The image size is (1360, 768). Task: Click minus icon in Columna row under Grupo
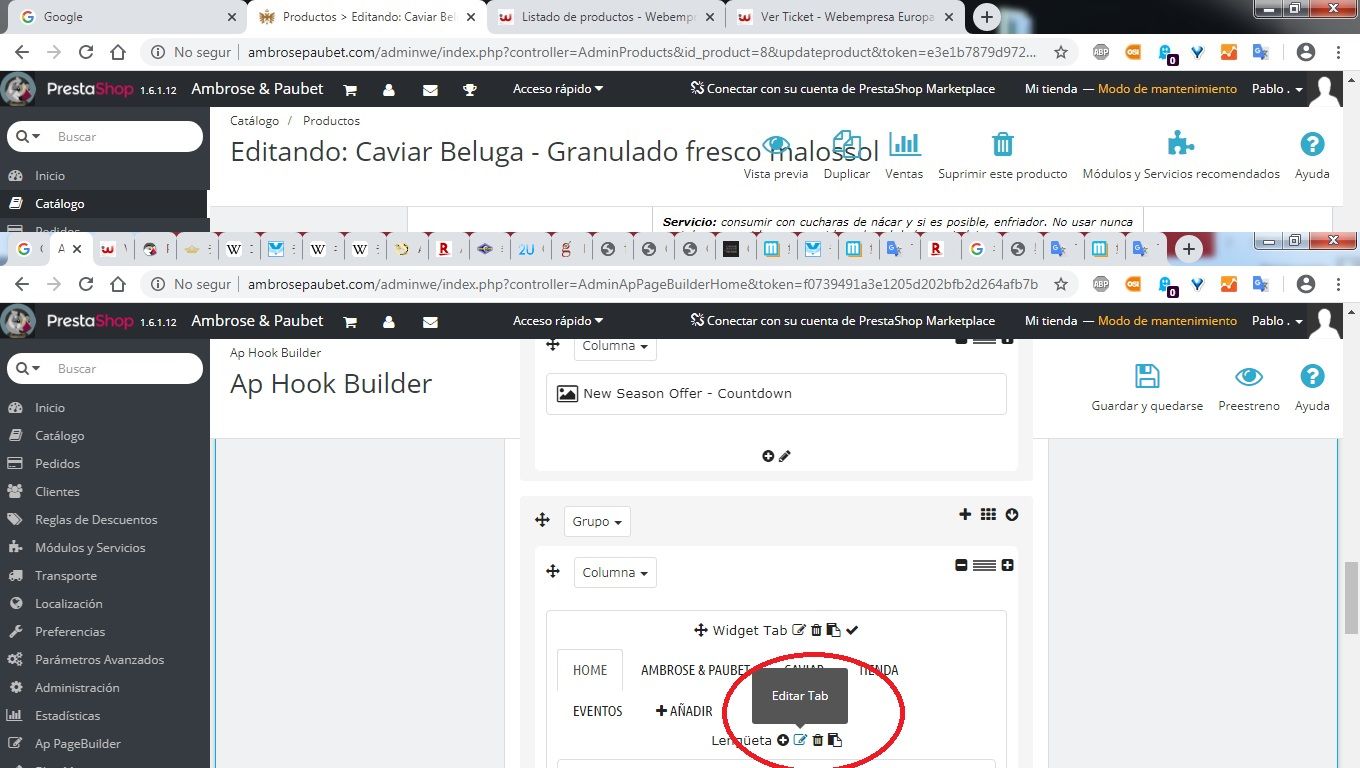click(x=962, y=565)
